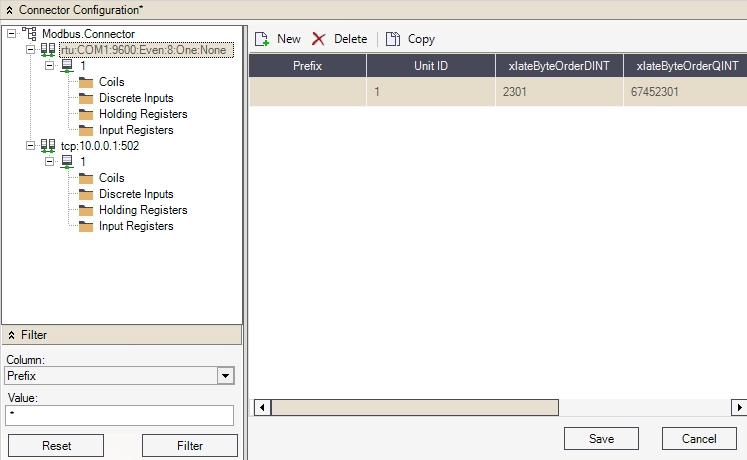
Task: Sort by Unit ID column header
Action: (430, 65)
